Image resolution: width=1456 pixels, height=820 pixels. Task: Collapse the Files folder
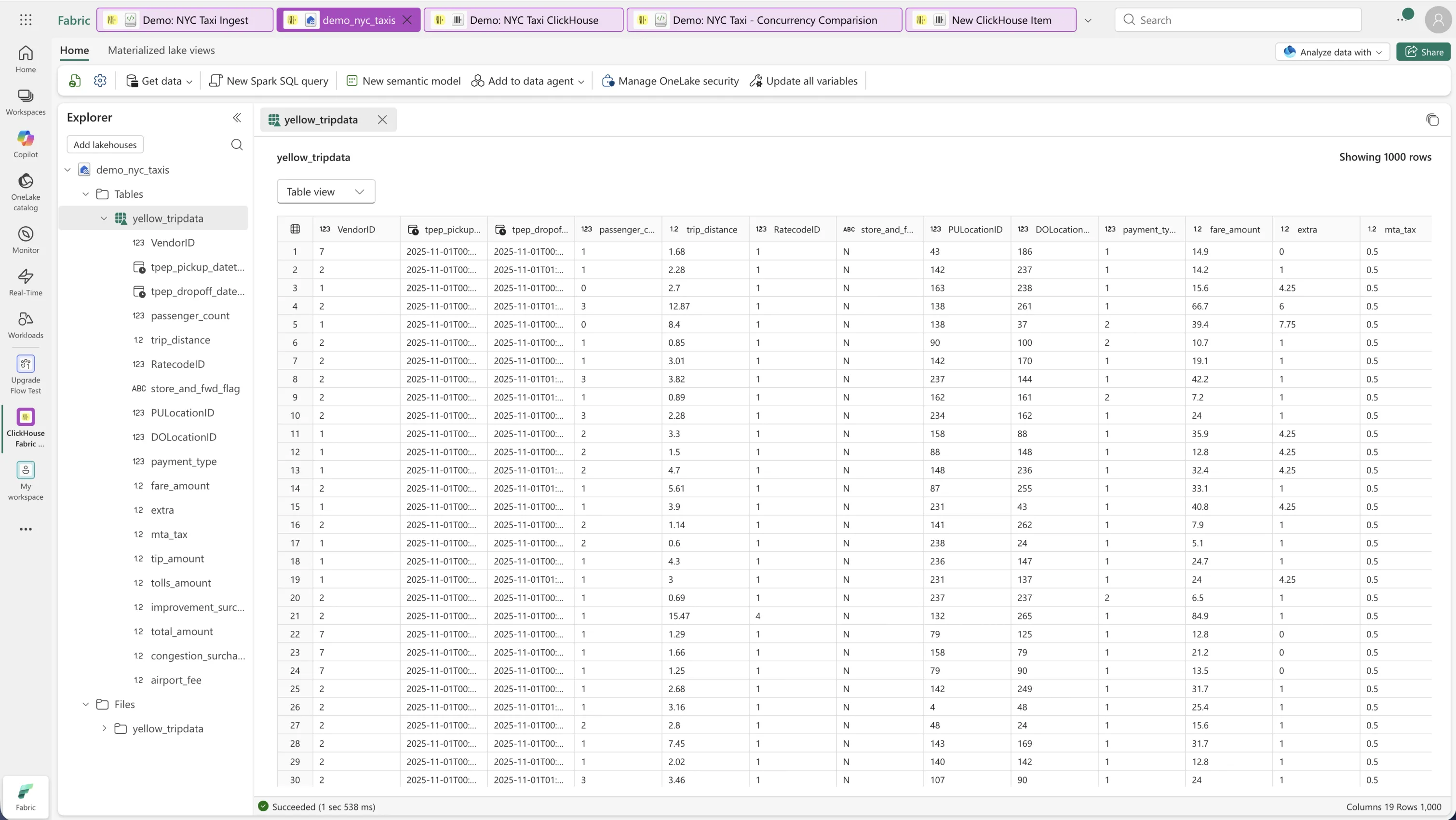[x=86, y=704]
